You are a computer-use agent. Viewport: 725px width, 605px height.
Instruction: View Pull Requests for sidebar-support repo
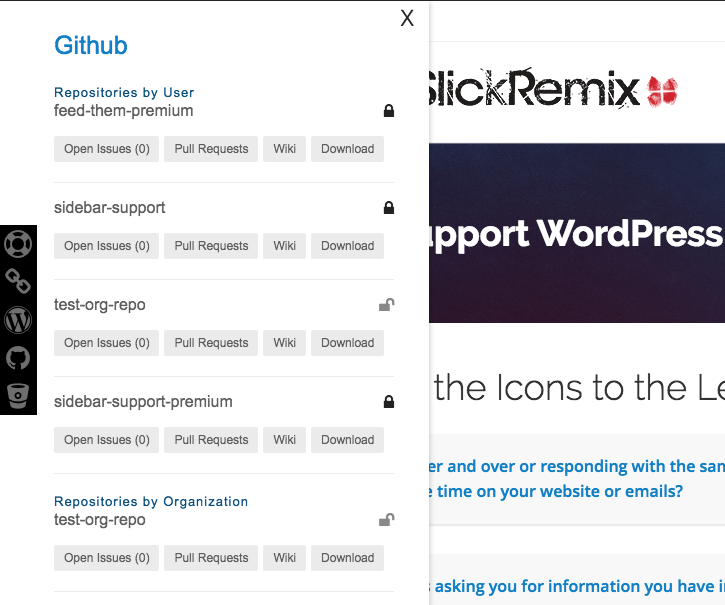[211, 246]
